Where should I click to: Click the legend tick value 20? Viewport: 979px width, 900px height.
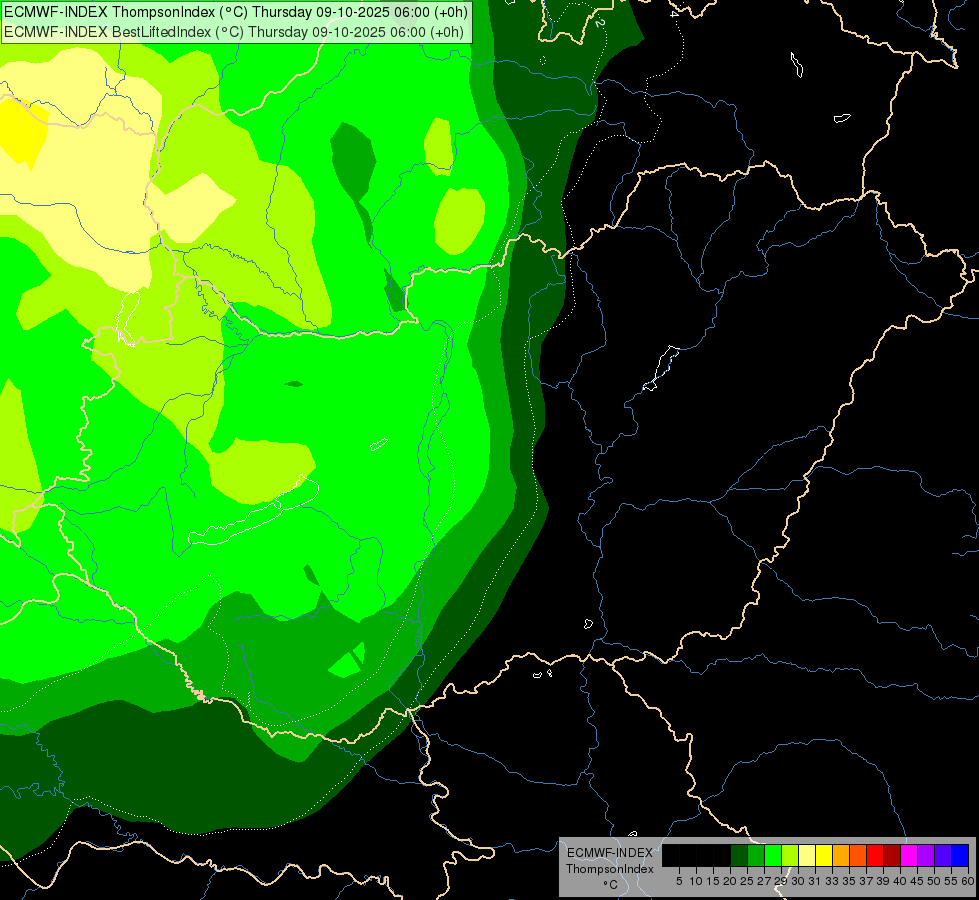(x=730, y=881)
